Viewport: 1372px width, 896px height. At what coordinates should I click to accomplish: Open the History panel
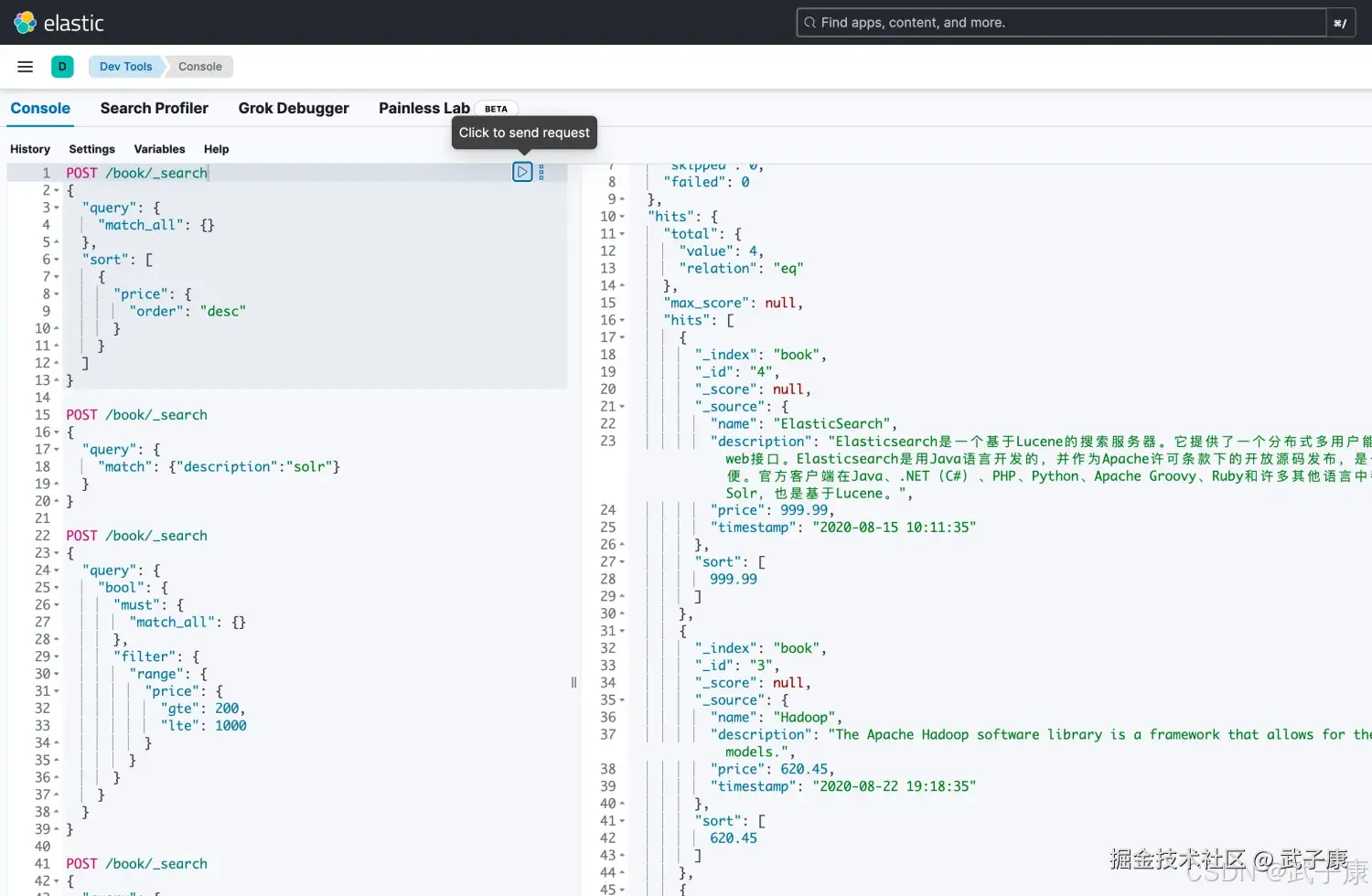(x=30, y=149)
